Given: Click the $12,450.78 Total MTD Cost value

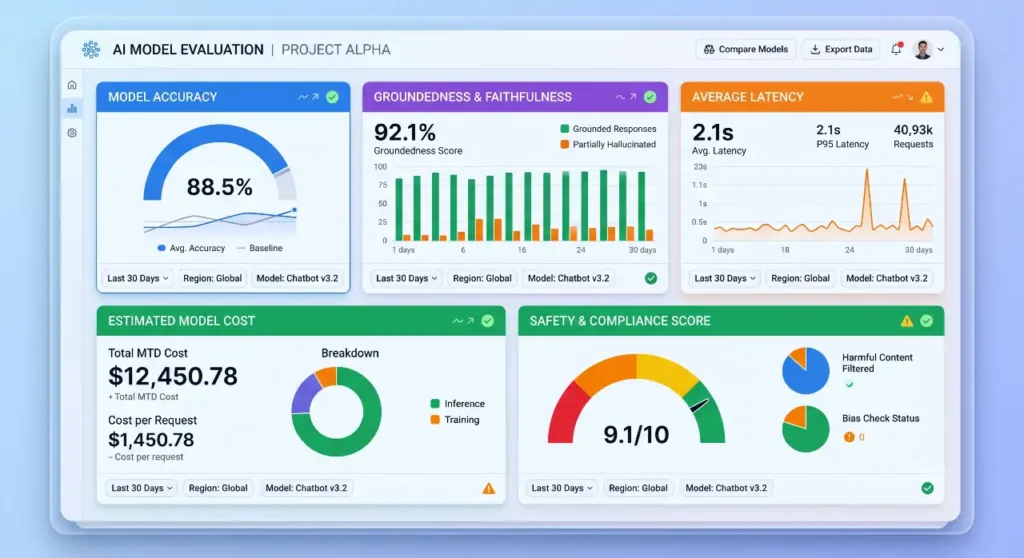Looking at the screenshot, I should [x=173, y=376].
